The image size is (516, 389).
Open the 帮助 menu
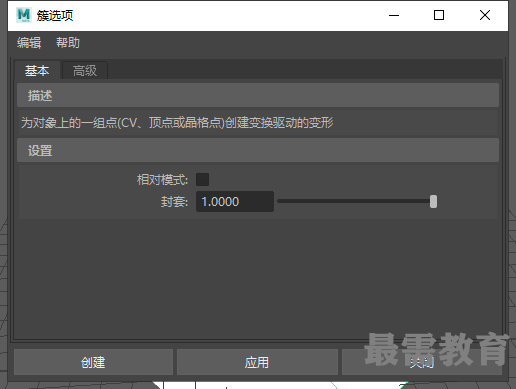pos(68,43)
